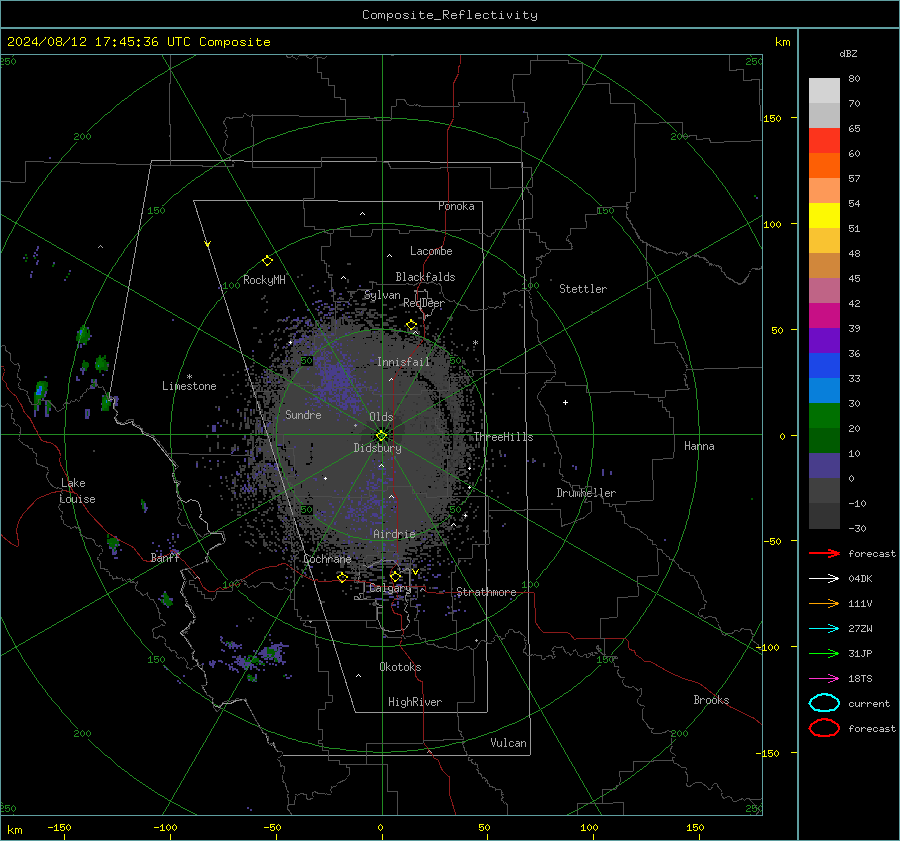Viewport: 900px width, 841px height.
Task: Click the 04DK legend label
Action: (860, 579)
